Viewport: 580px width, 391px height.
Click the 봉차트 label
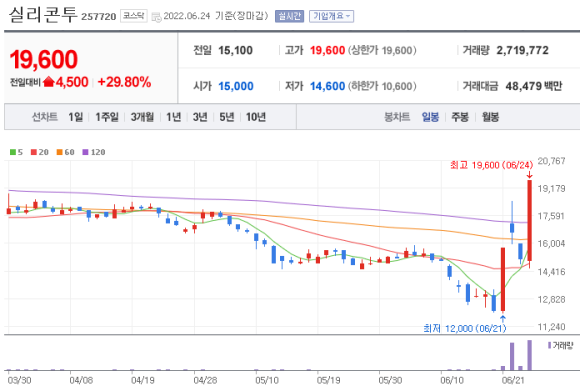click(x=397, y=117)
